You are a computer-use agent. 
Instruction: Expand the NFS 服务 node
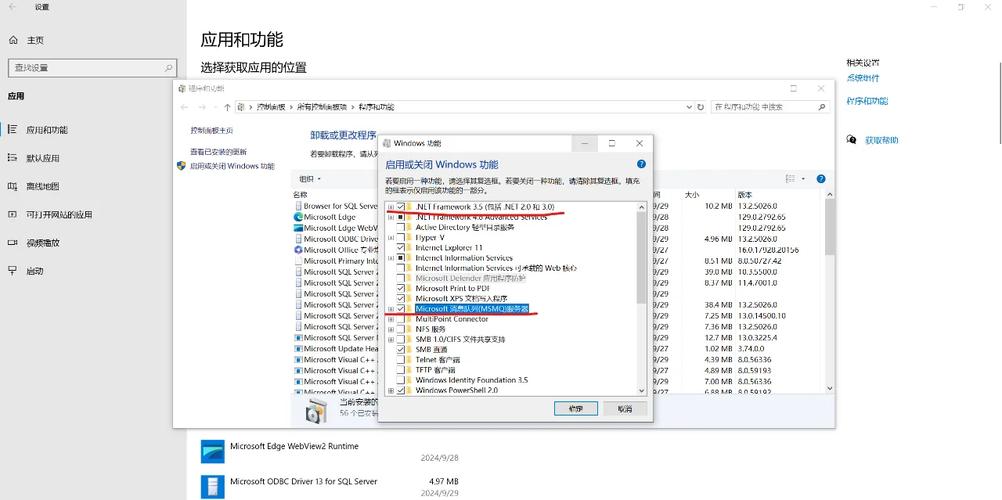[390, 329]
